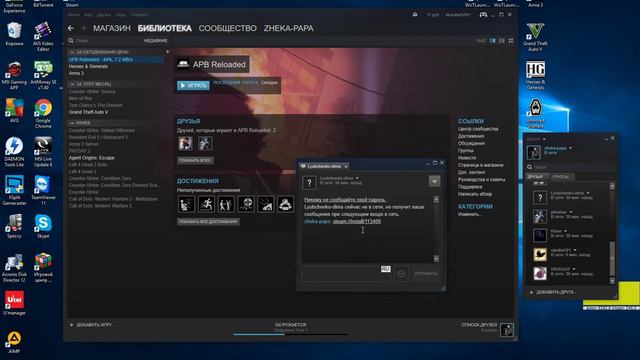Click the friends list scrollbar thumb
640x360 pixels.
pos(612,259)
